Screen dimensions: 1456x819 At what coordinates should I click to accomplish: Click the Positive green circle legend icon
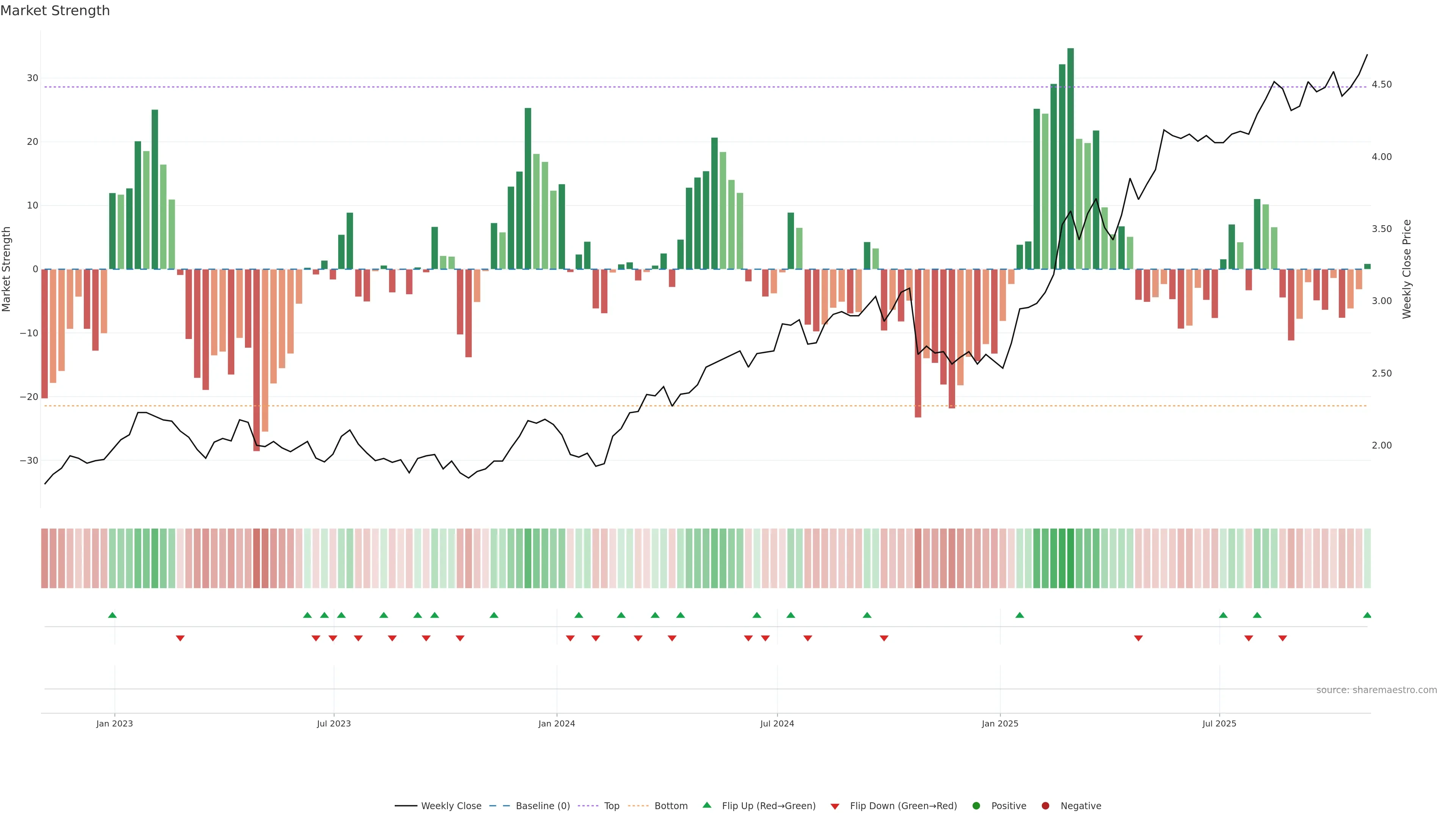[976, 806]
